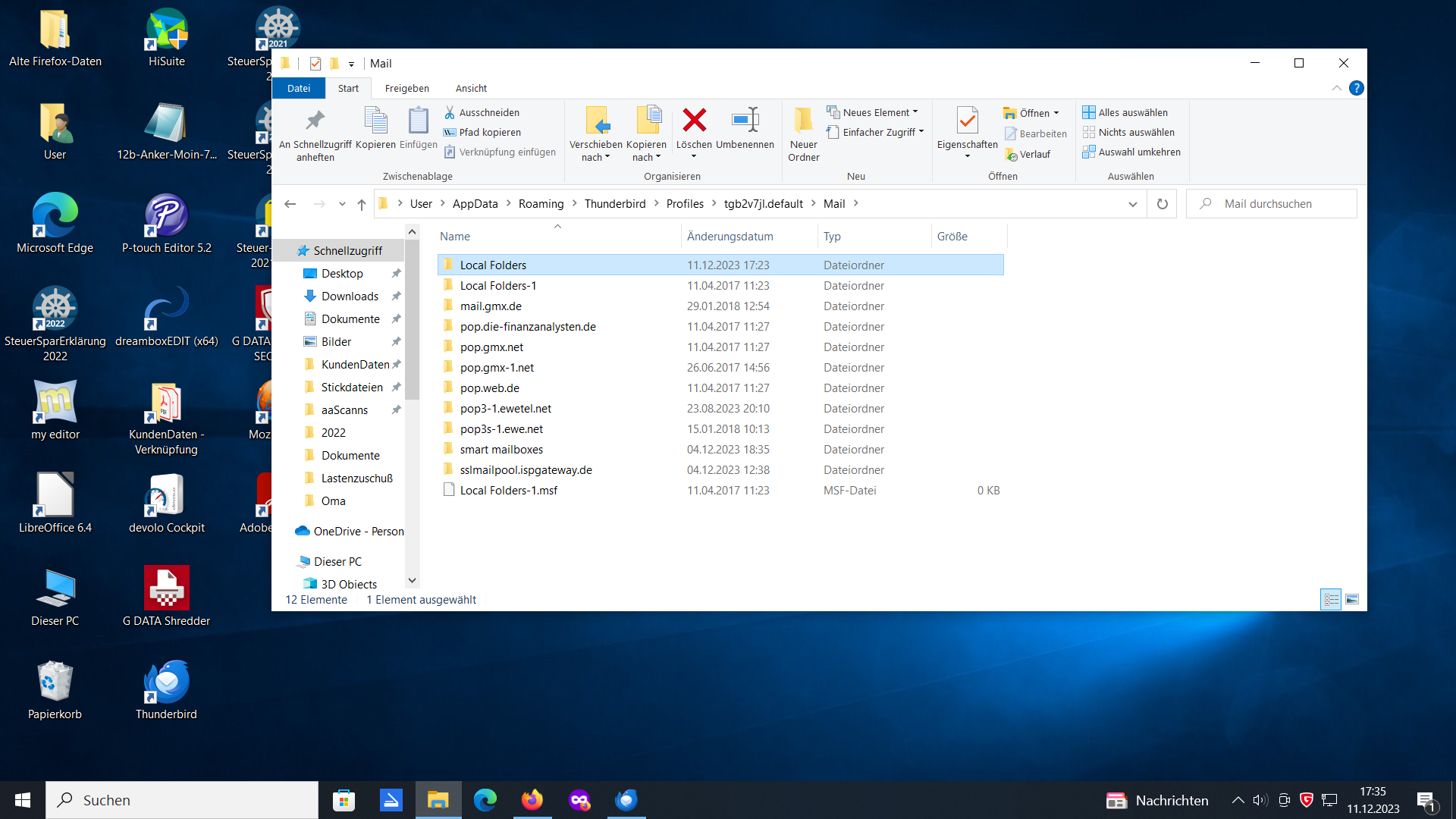Click Thunderbird in the breadcrumb path
Screen dimensions: 1456x819
coord(615,204)
